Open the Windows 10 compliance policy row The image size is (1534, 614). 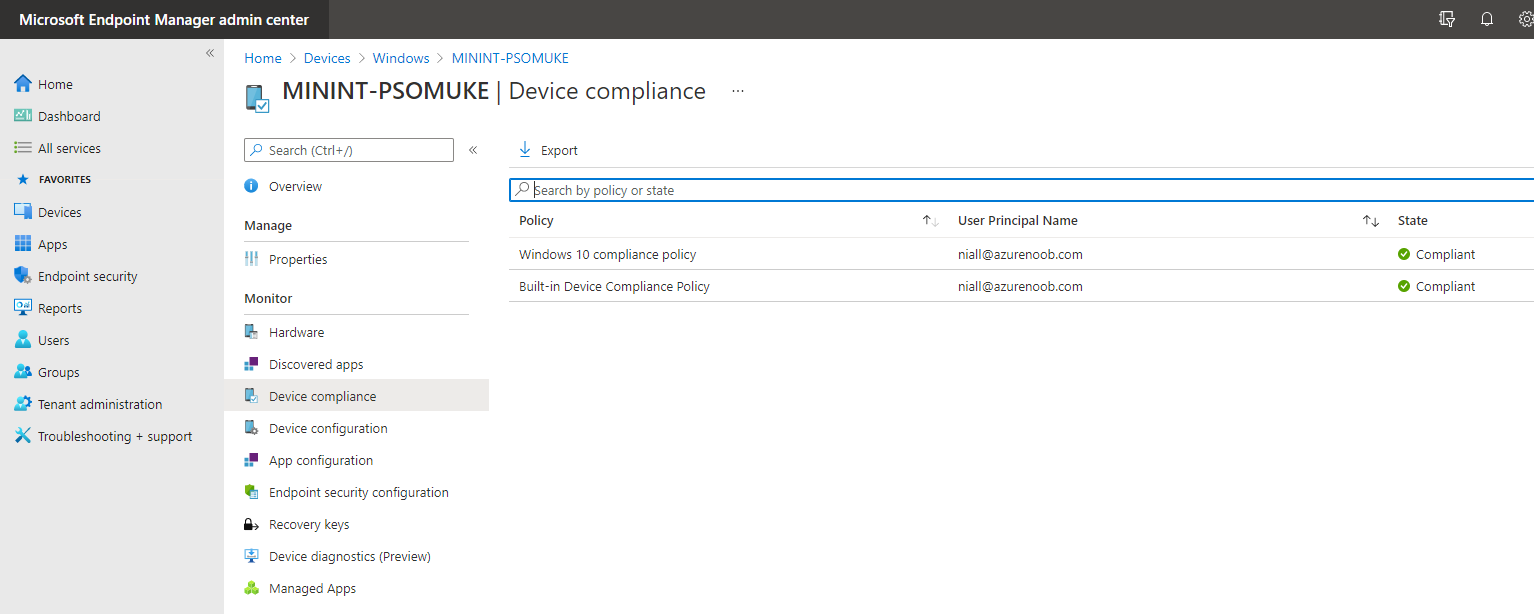(x=1021, y=254)
